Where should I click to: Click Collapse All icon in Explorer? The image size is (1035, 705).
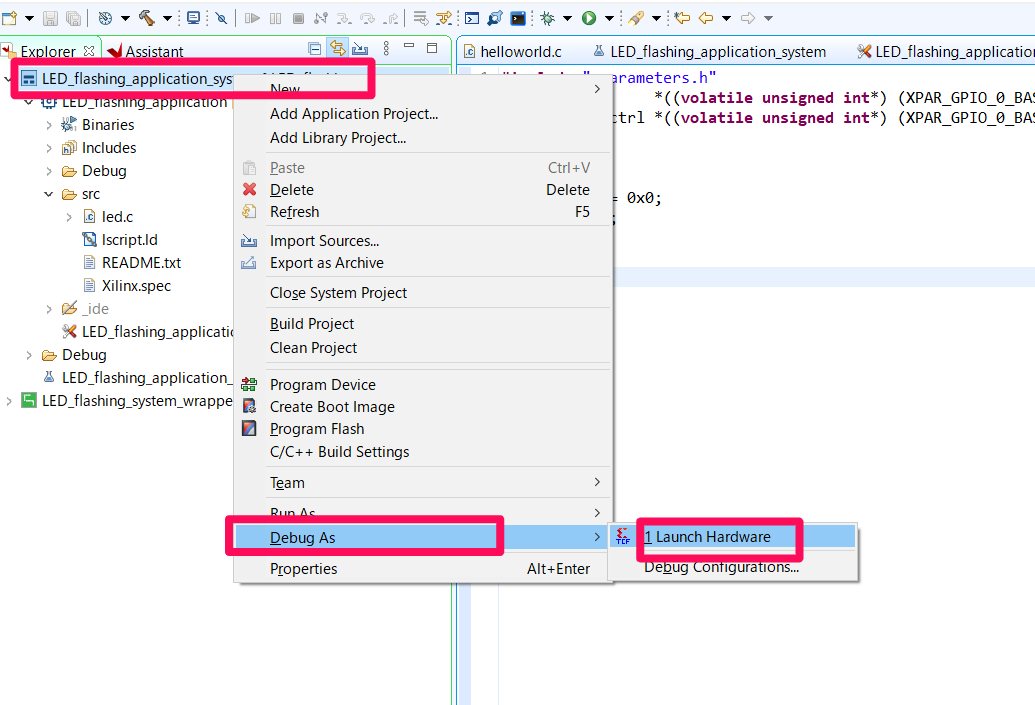tap(315, 48)
